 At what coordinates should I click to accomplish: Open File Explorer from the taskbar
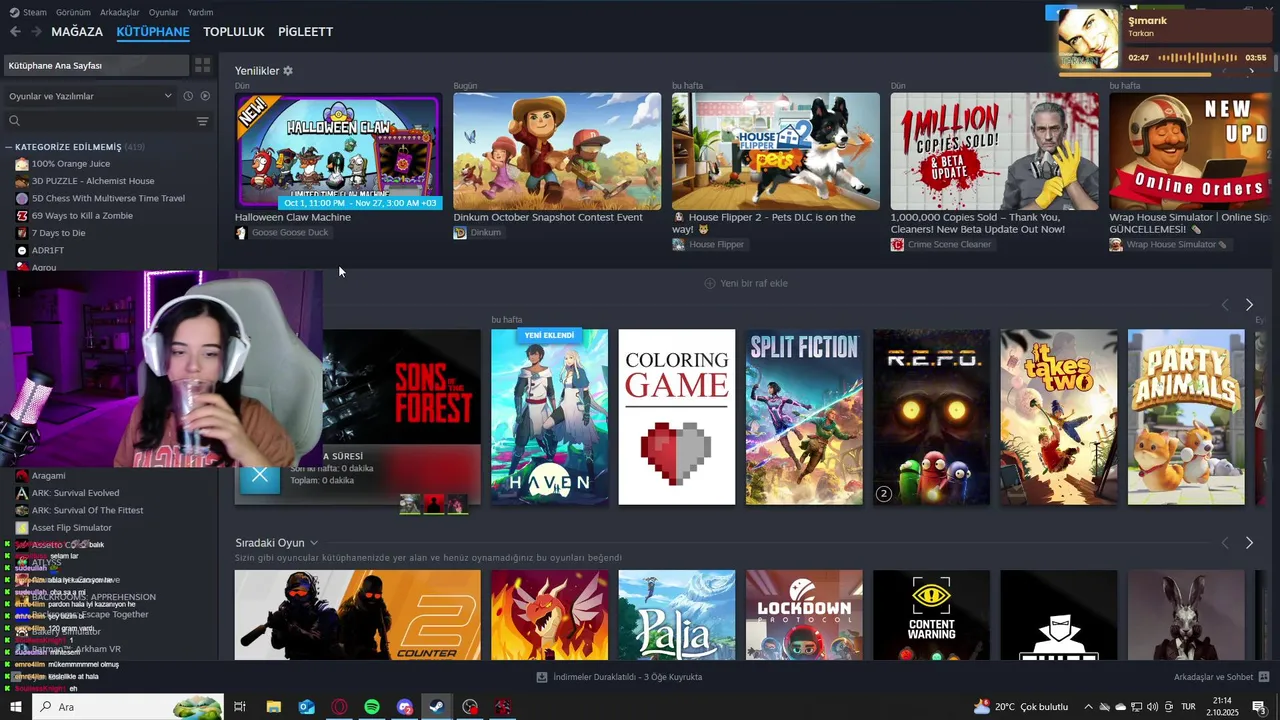pos(273,707)
